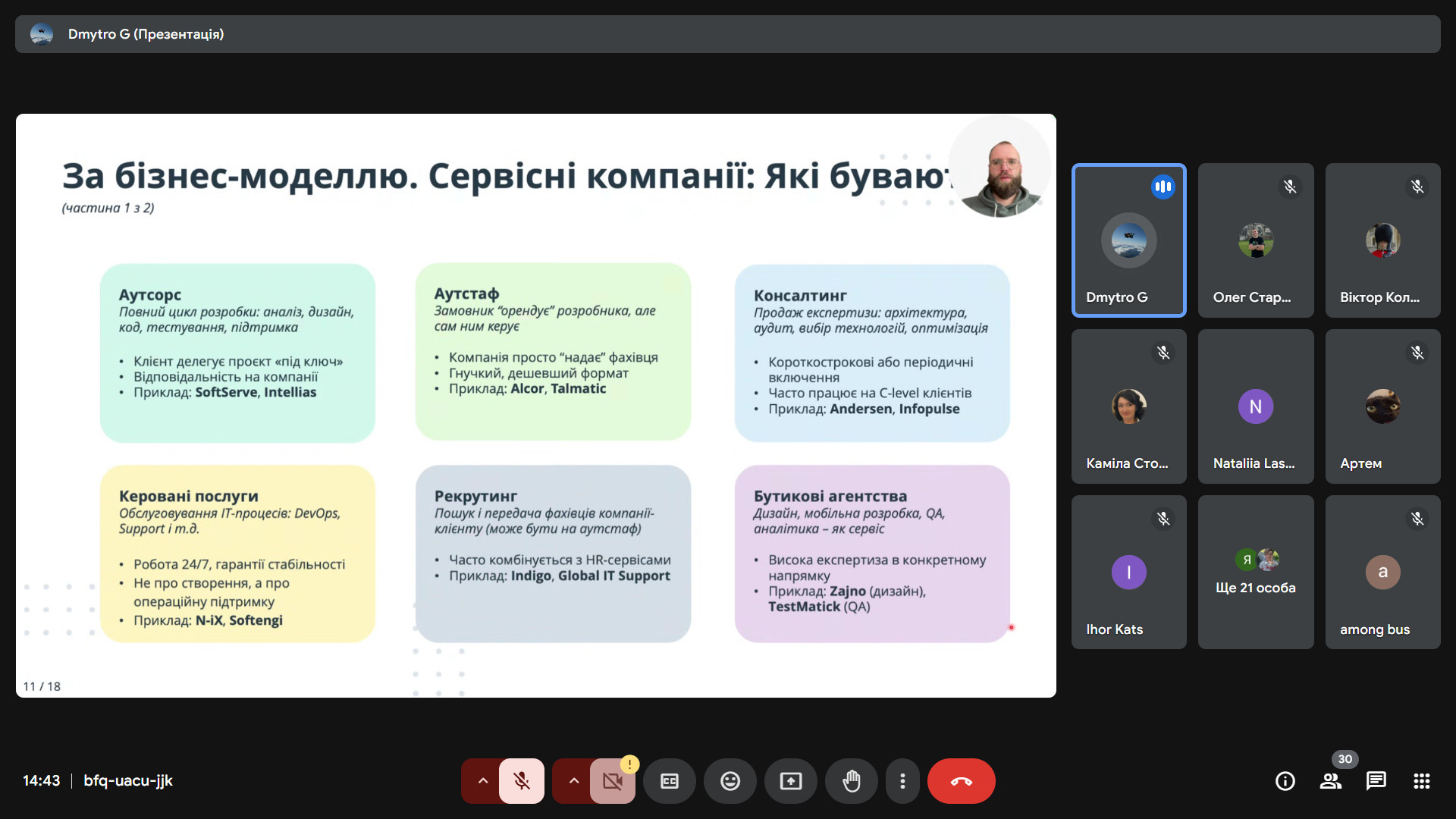Viewport: 1456px width, 819px height.
Task: Open more options menu
Action: [x=902, y=781]
